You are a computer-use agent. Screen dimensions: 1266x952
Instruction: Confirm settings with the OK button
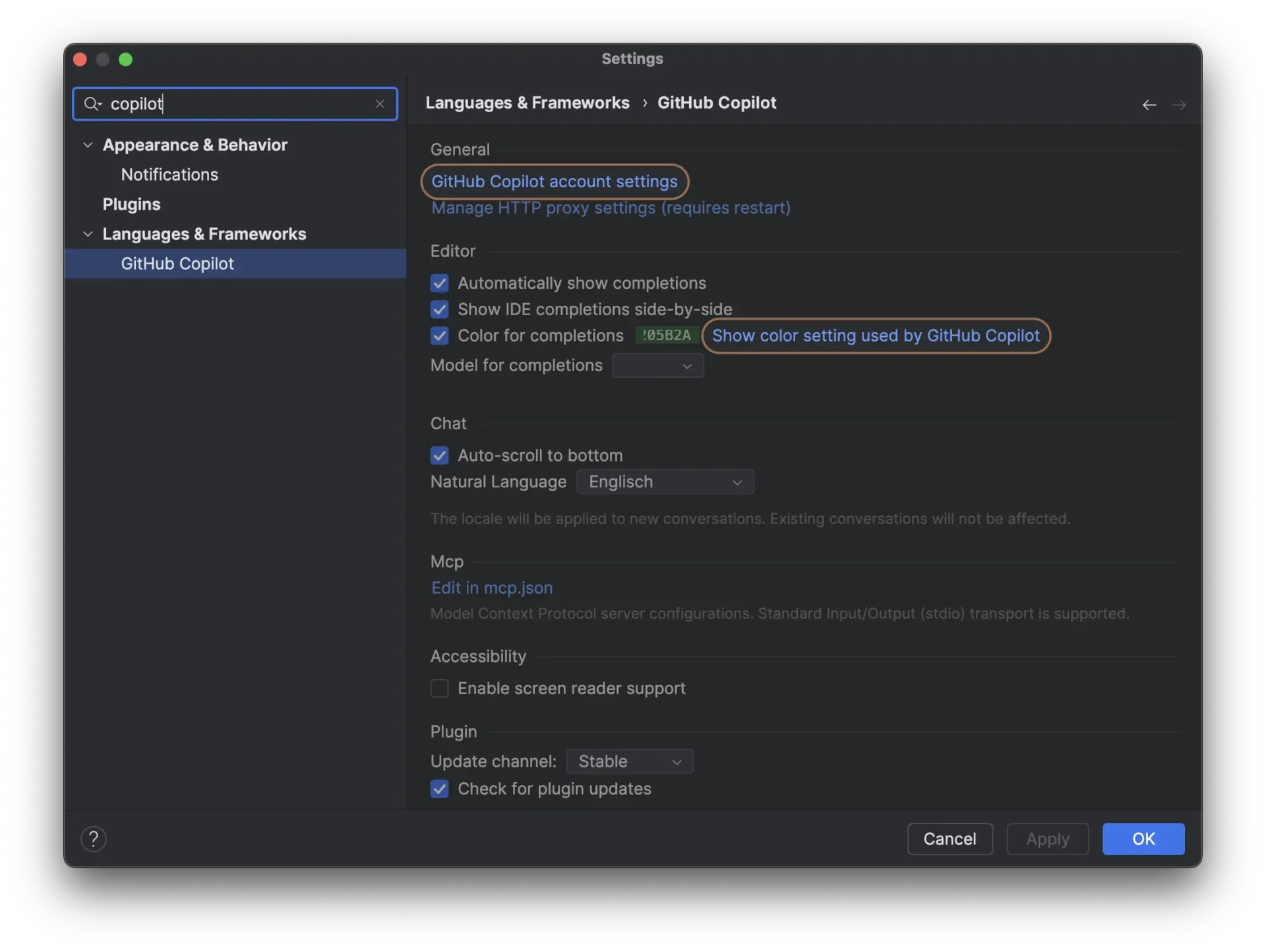click(x=1143, y=839)
